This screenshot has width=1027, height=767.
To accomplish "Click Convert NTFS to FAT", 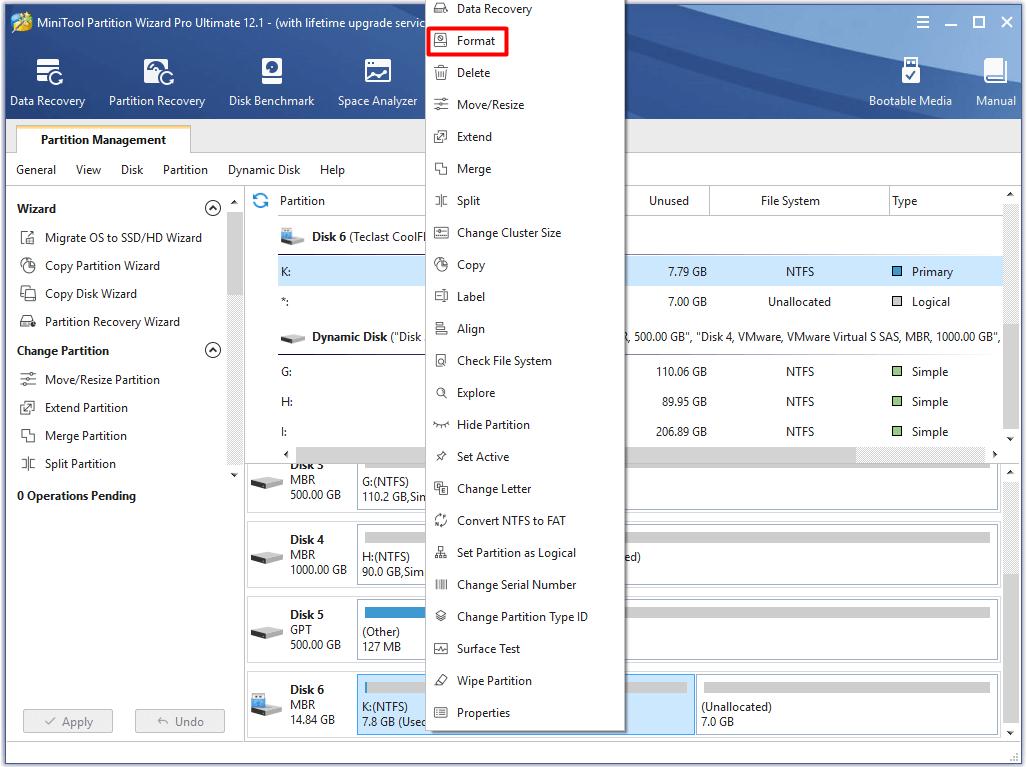I will coord(511,521).
